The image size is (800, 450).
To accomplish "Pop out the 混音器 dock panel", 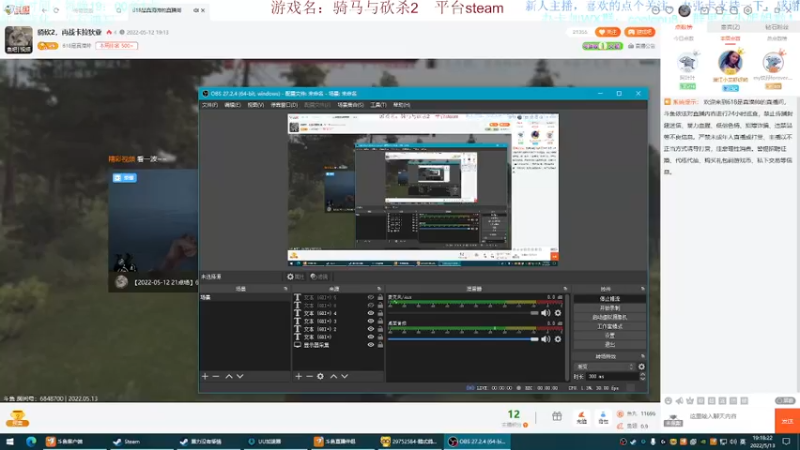I will (x=565, y=289).
